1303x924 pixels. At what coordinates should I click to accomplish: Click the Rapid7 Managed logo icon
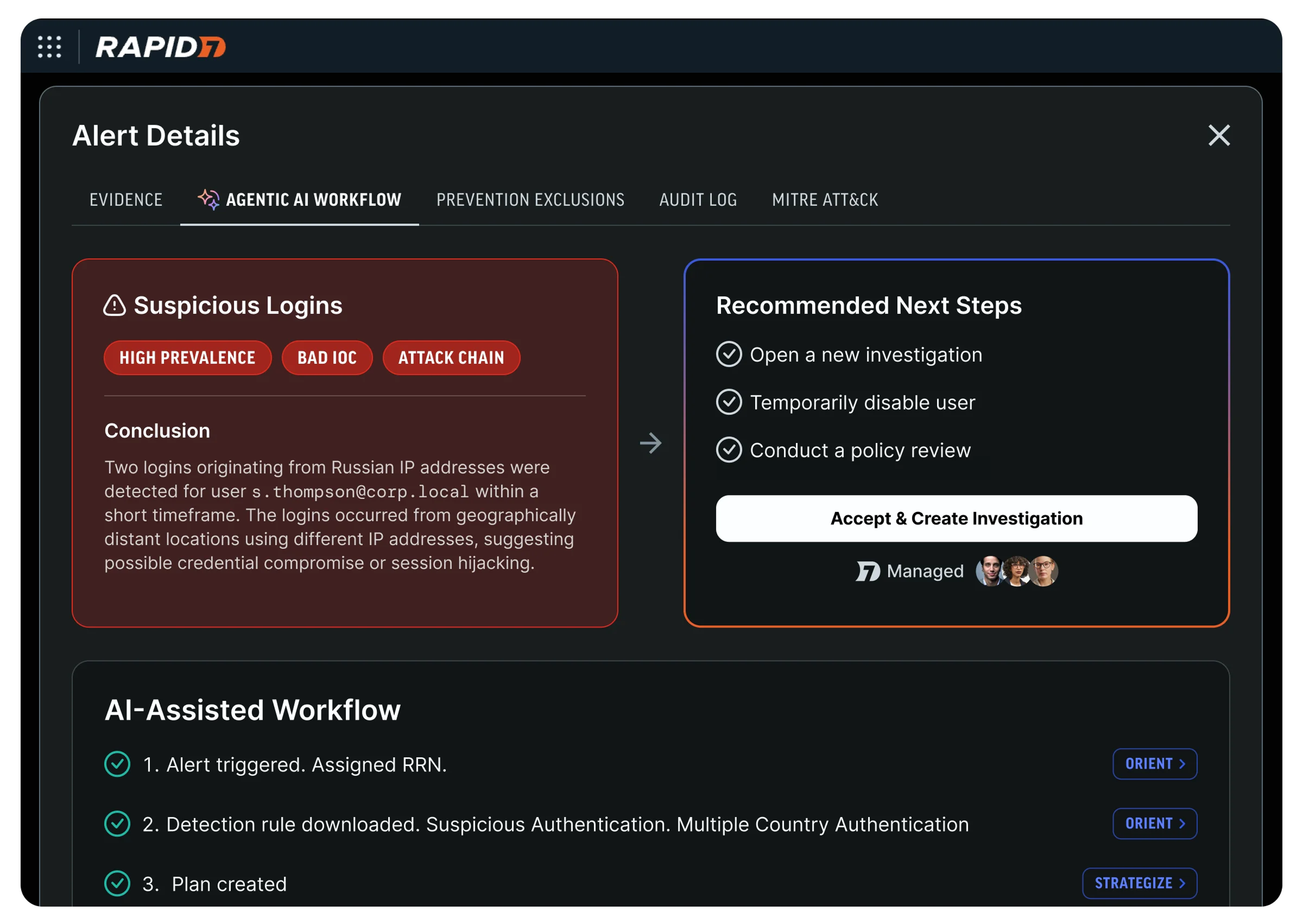868,571
